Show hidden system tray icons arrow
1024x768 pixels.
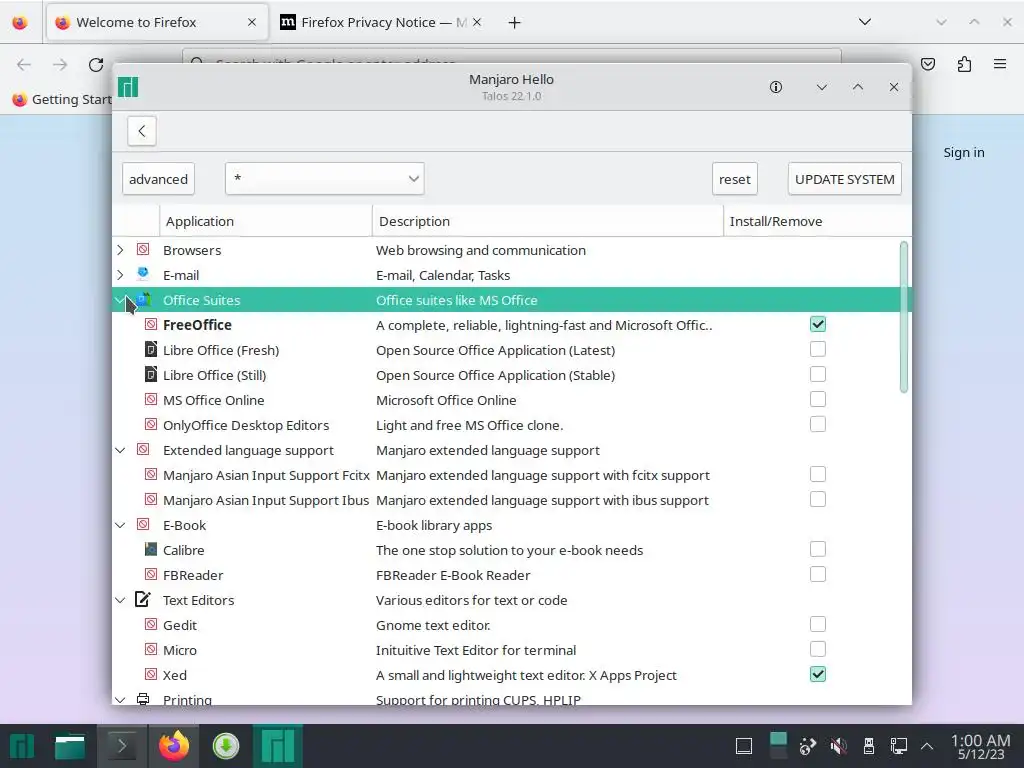coord(927,746)
